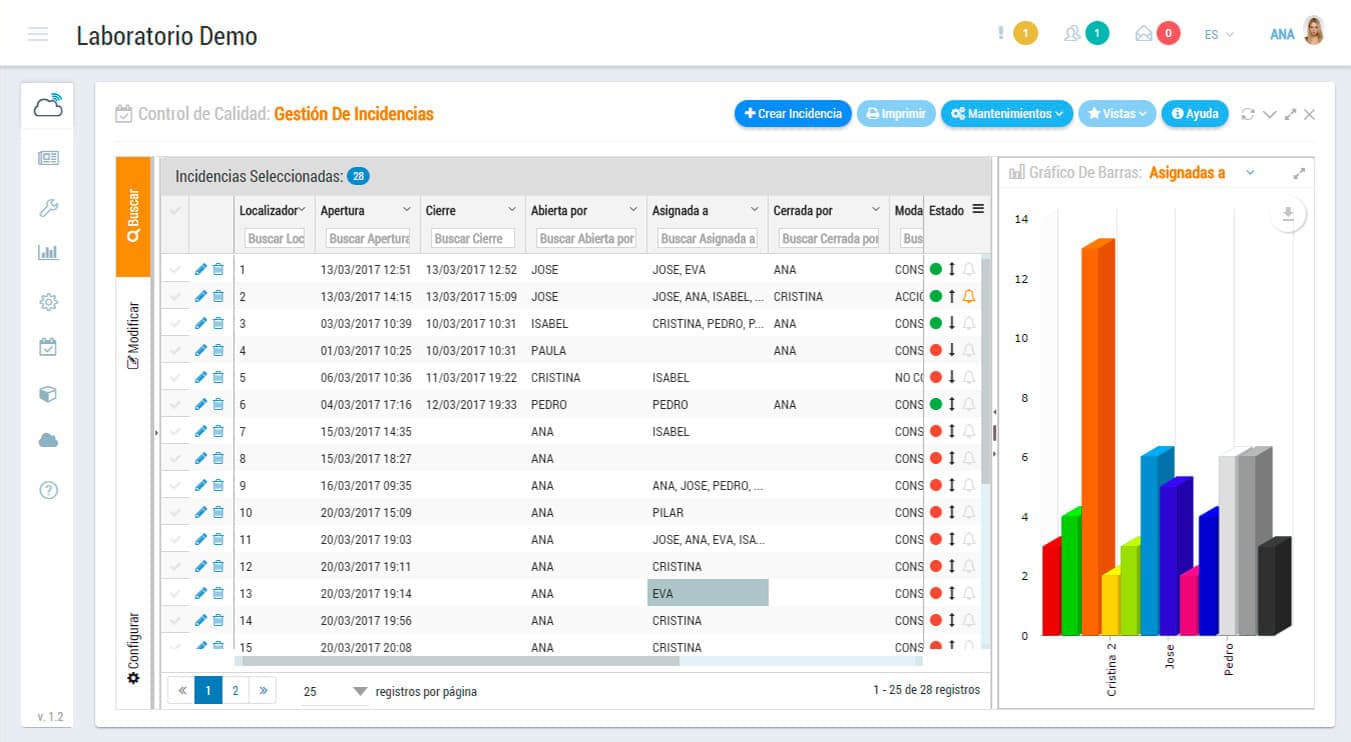The width and height of the screenshot is (1351, 742).
Task: View the red inbox messages badge
Action: point(1168,34)
